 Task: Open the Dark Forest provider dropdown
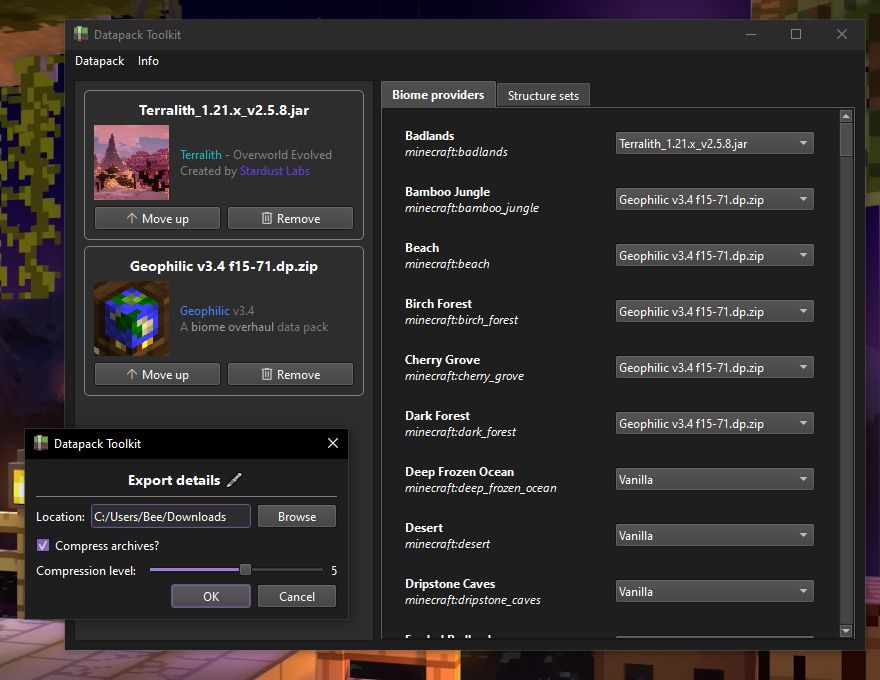(x=714, y=424)
